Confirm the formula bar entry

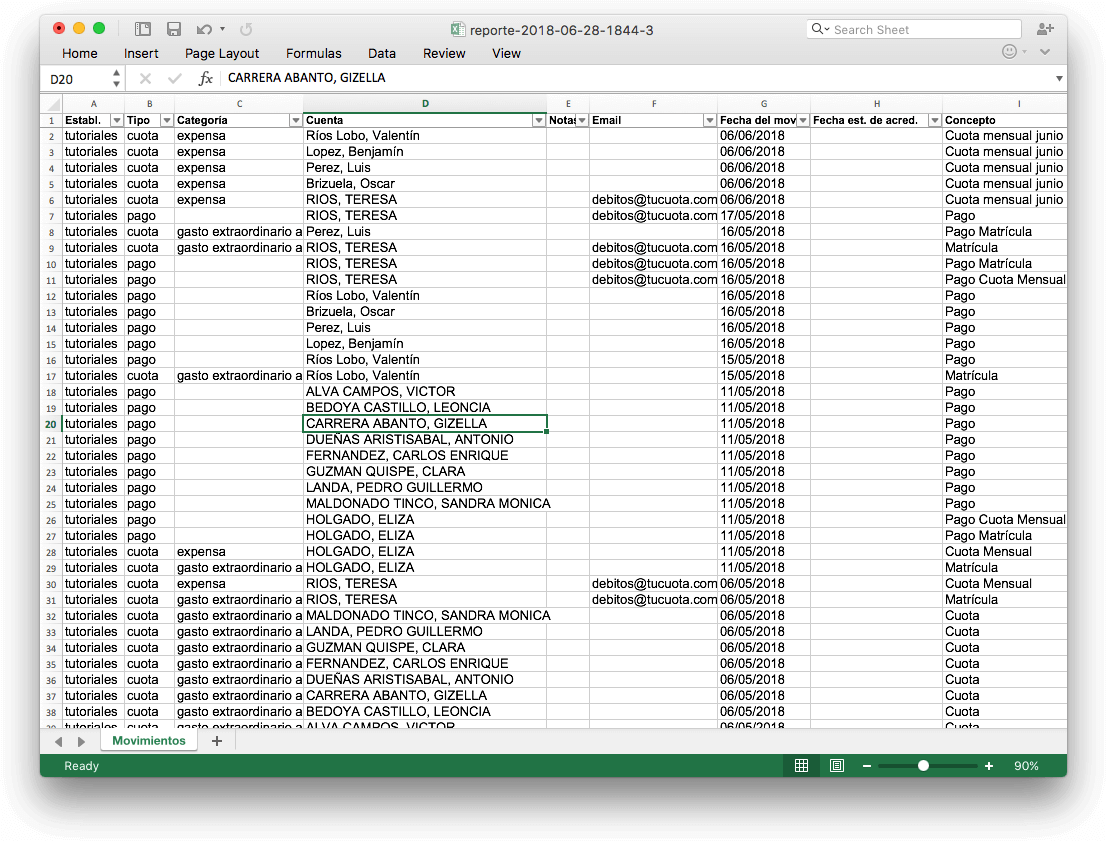coord(174,78)
